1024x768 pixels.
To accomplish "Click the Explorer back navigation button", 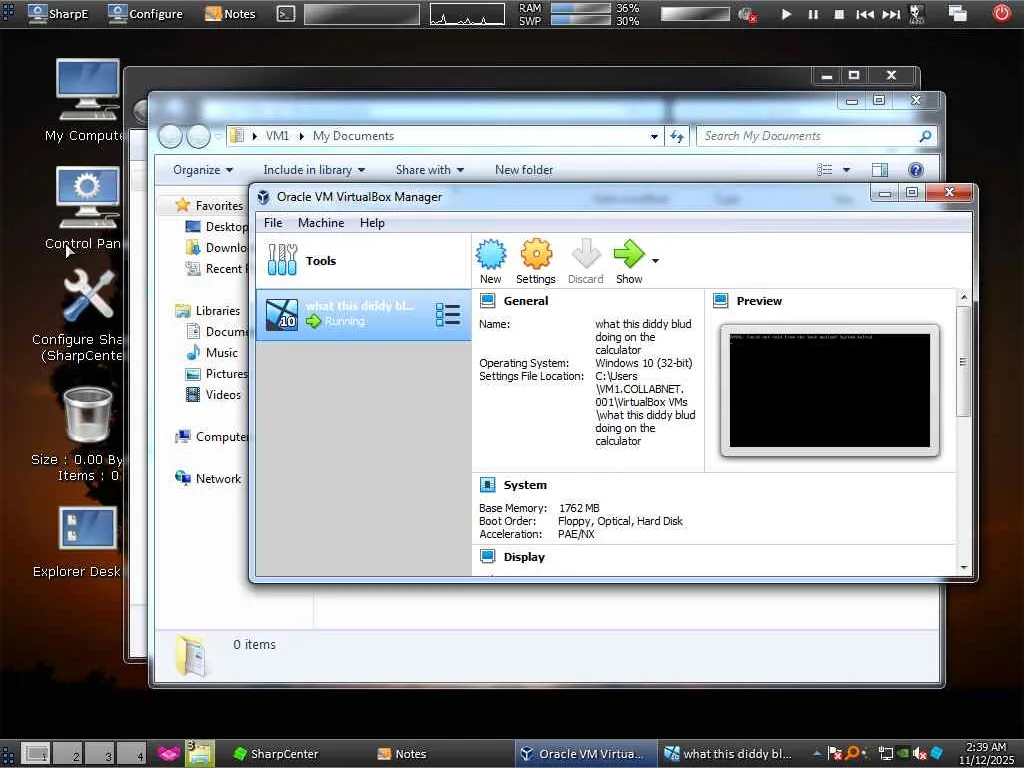I will tap(170, 136).
